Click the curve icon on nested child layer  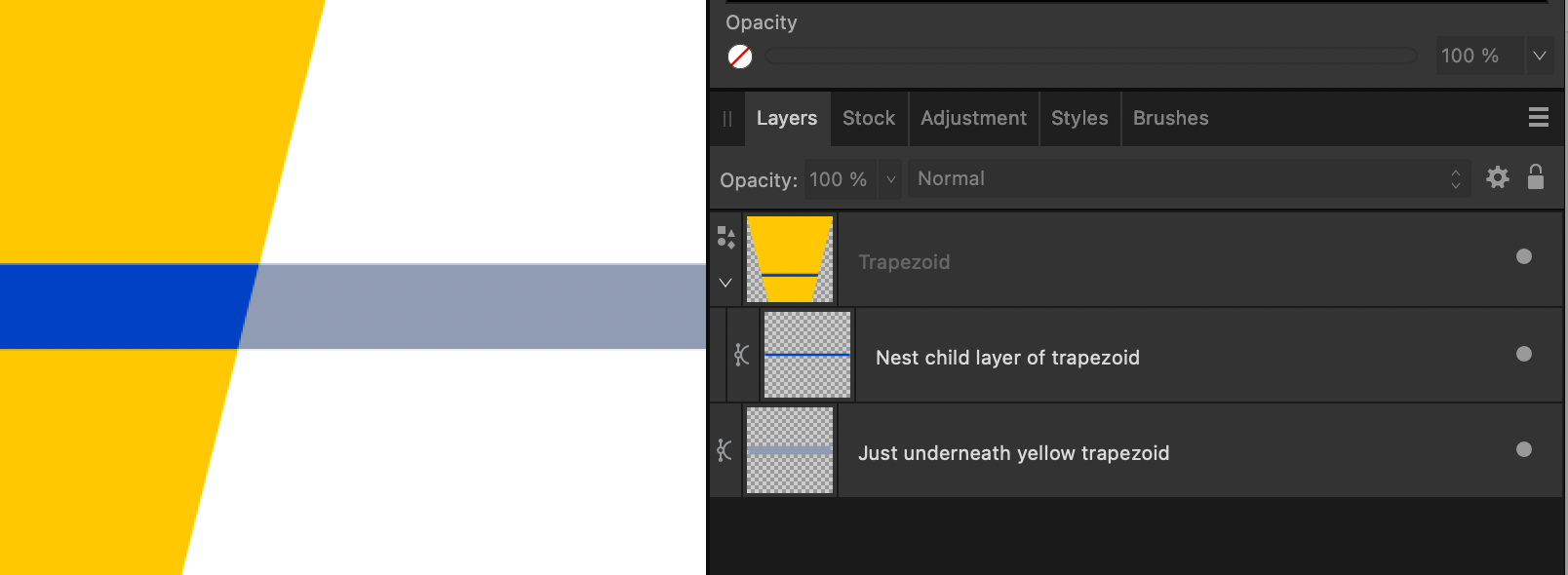coord(742,355)
